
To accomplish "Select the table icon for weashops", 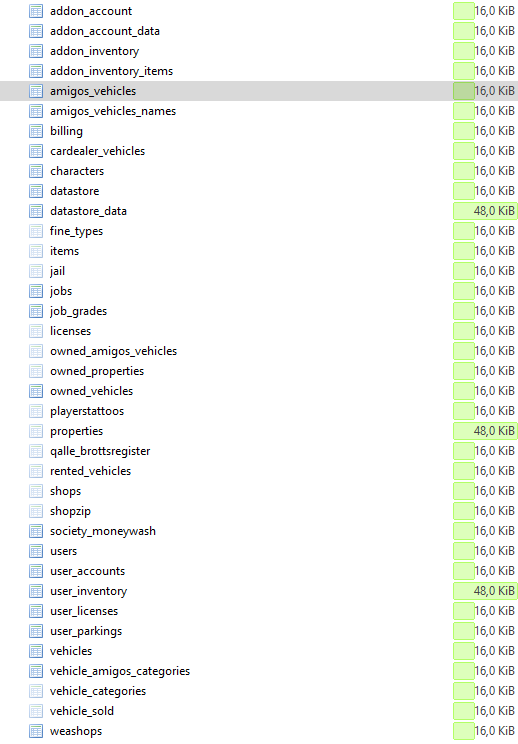I will [36, 731].
